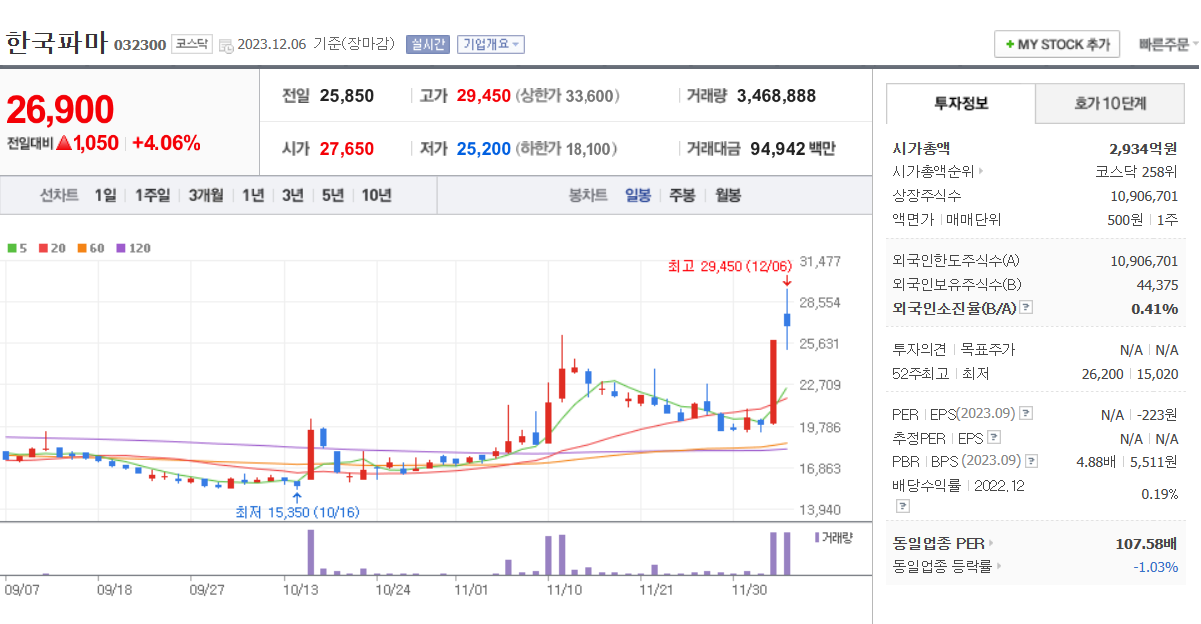Select 5년 line chart period
This screenshot has height=624, width=1201.
point(332,195)
